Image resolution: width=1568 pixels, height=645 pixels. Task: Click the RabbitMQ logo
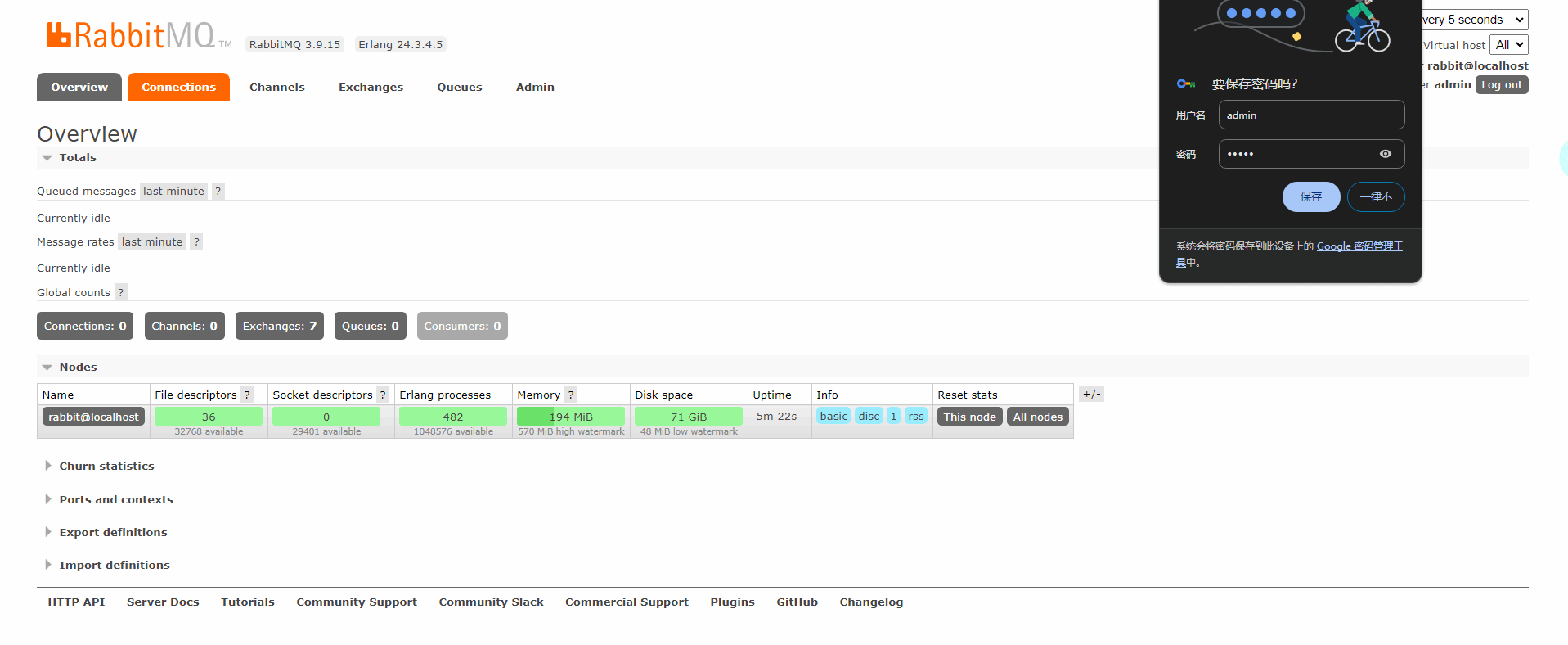click(139, 36)
